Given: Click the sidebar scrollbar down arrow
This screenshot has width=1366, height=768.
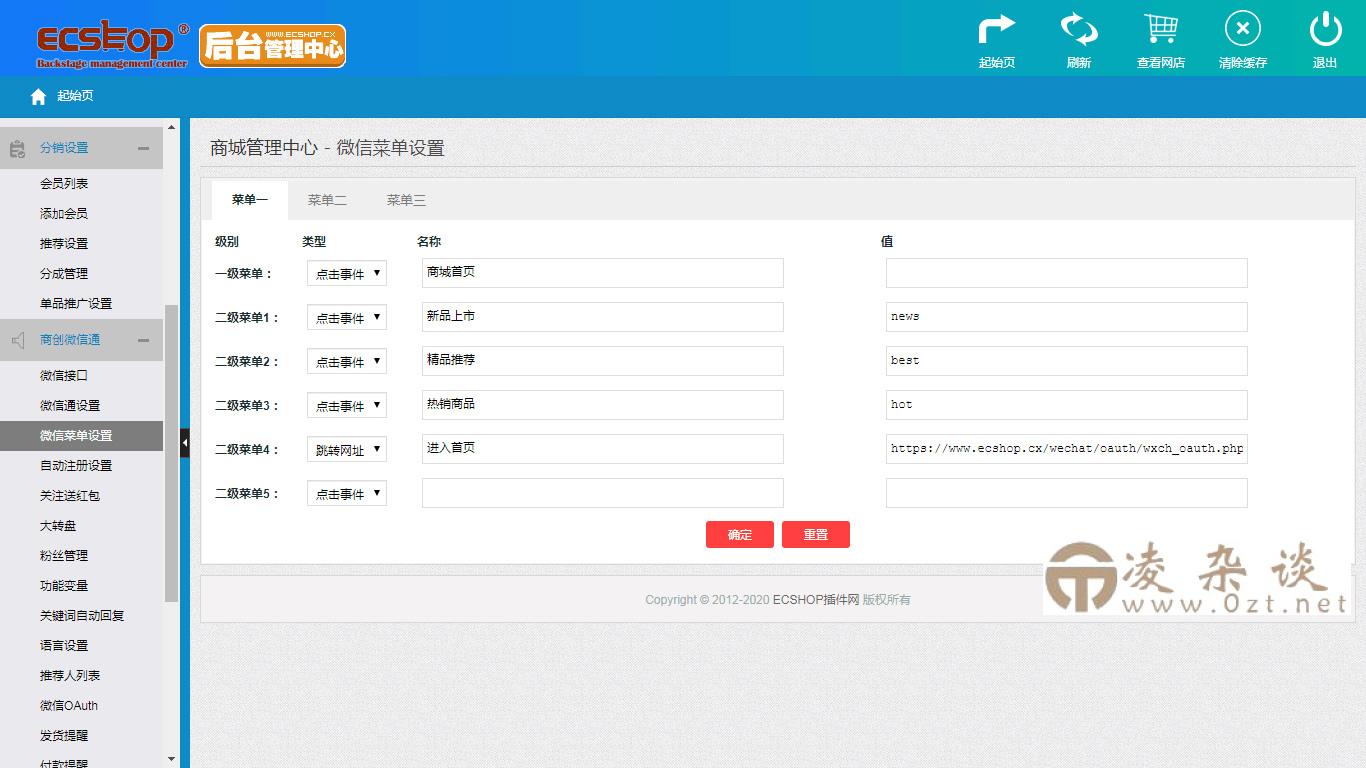Looking at the screenshot, I should click(171, 760).
